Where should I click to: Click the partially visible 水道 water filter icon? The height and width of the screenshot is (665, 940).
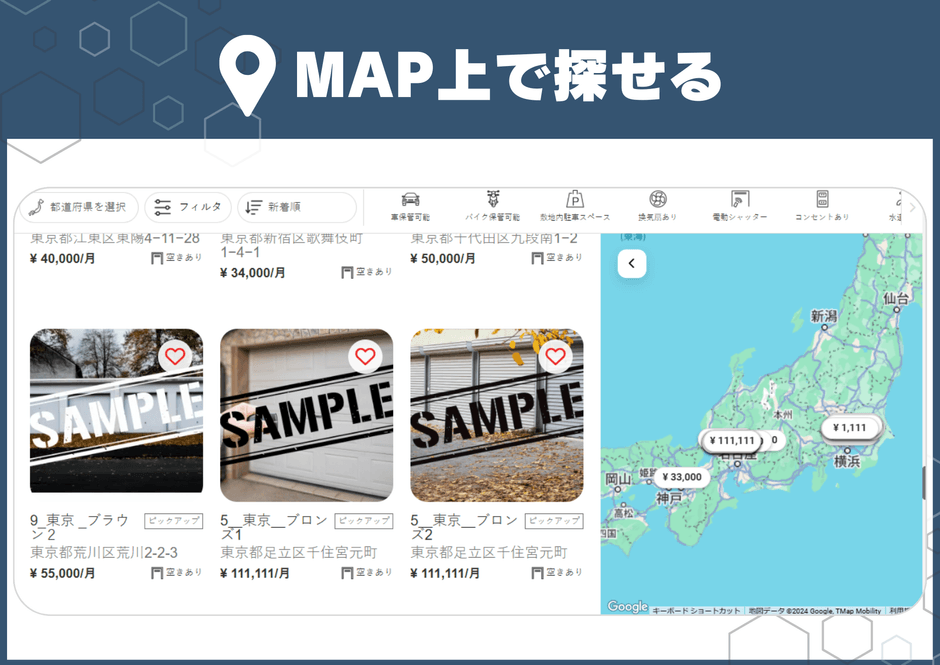(x=897, y=199)
